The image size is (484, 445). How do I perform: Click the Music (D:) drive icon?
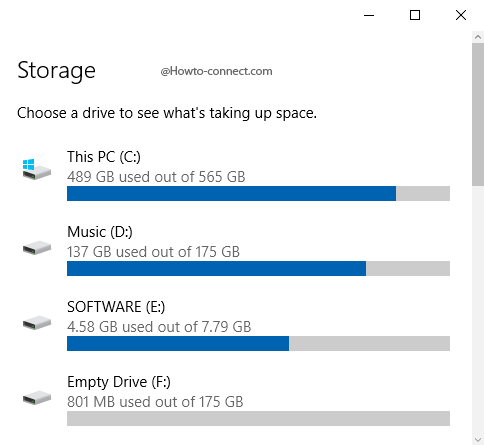click(37, 248)
